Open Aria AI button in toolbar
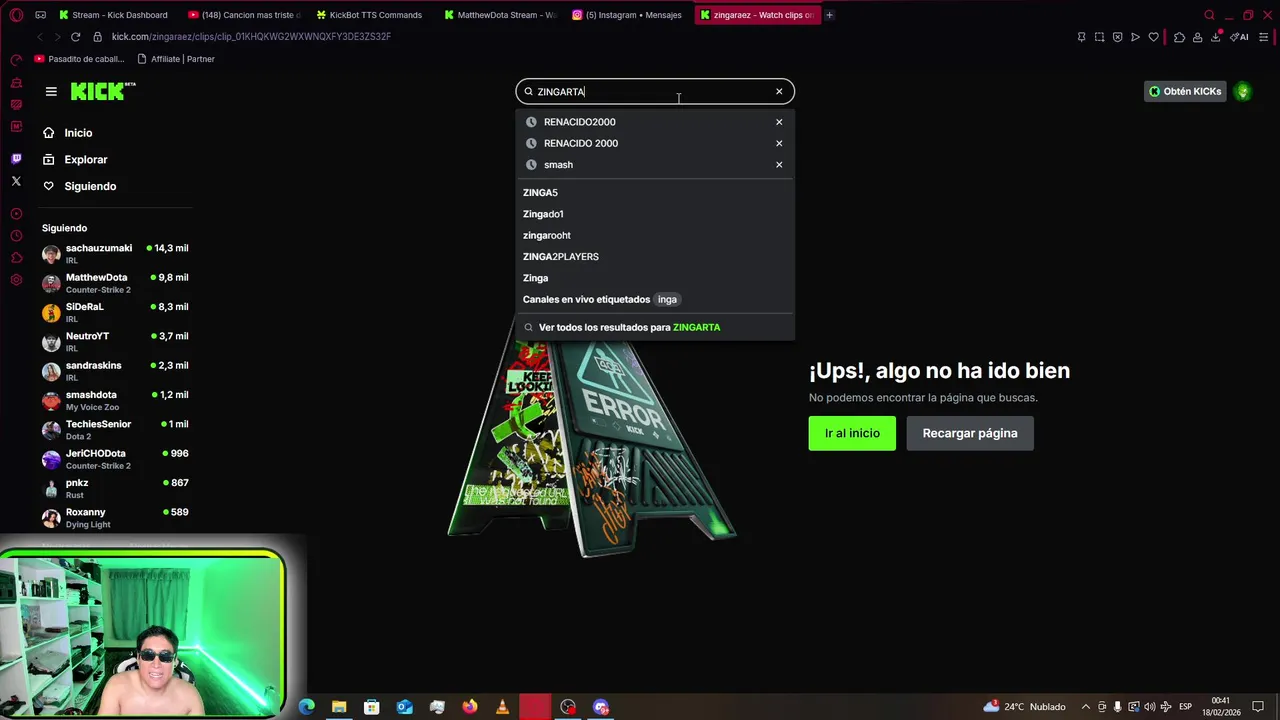This screenshot has width=1280, height=720. [x=1240, y=37]
